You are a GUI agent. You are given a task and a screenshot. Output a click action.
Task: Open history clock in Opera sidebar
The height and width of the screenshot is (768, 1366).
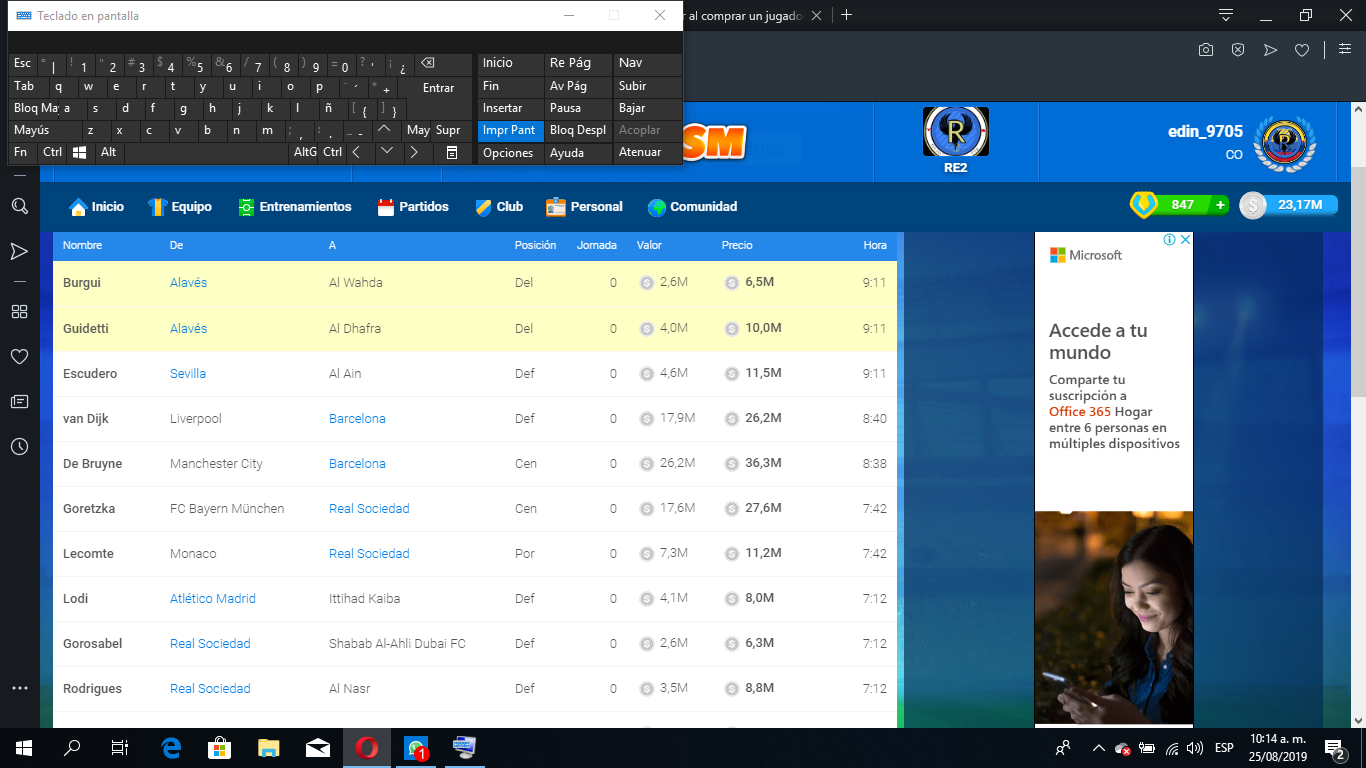19,446
